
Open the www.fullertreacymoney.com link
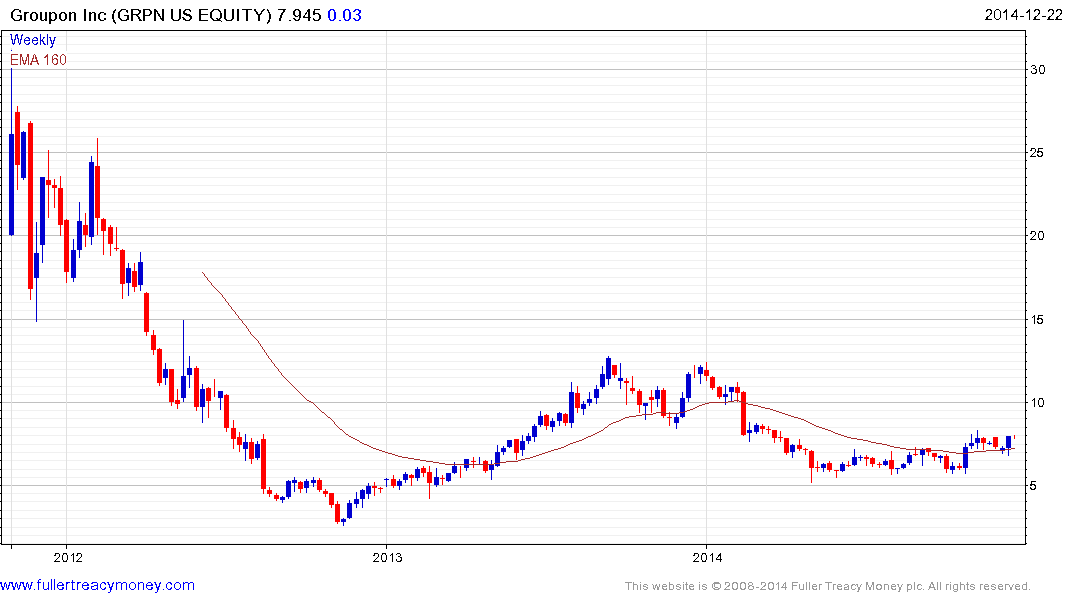click(97, 585)
